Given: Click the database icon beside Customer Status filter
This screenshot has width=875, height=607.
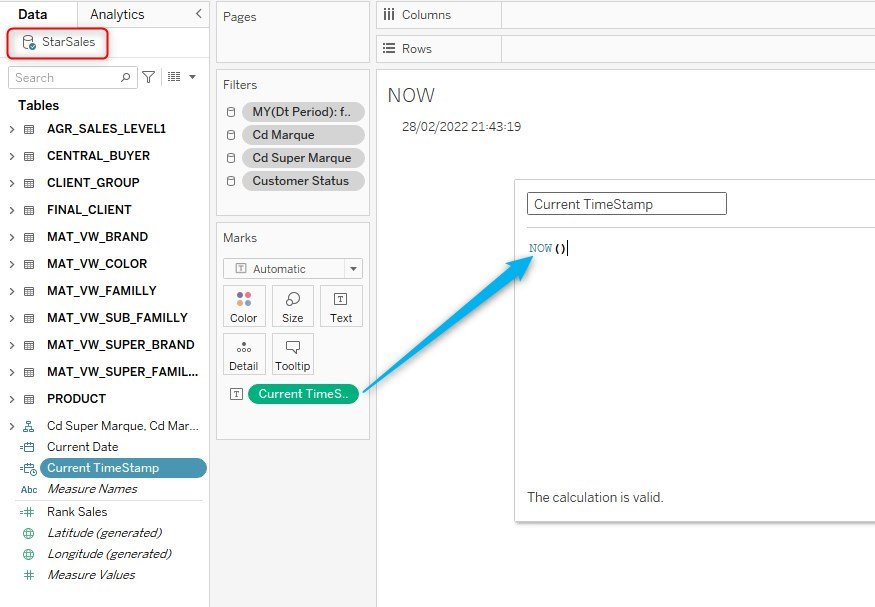Looking at the screenshot, I should pos(231,181).
